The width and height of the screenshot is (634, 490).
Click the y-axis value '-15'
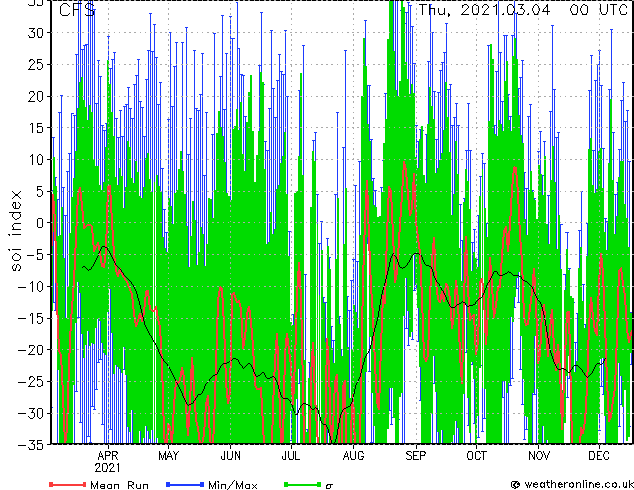(x=32, y=318)
